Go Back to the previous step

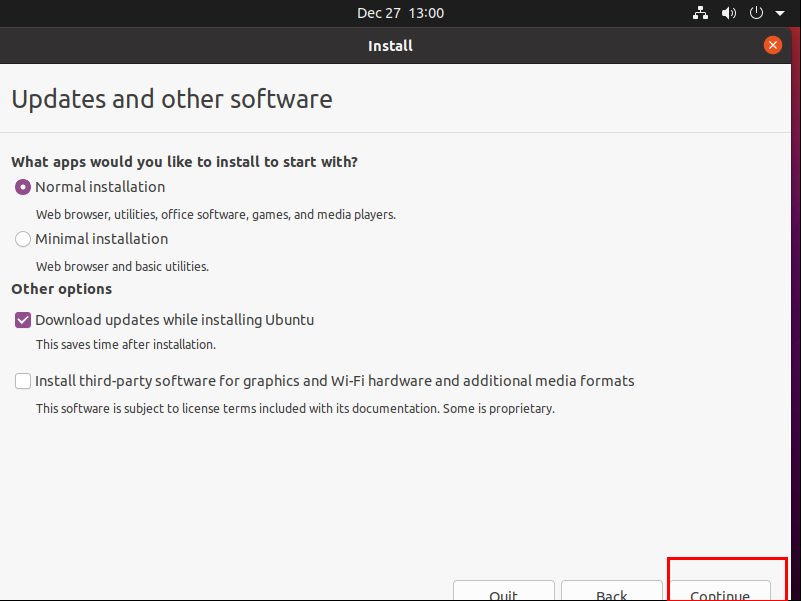(x=611, y=591)
